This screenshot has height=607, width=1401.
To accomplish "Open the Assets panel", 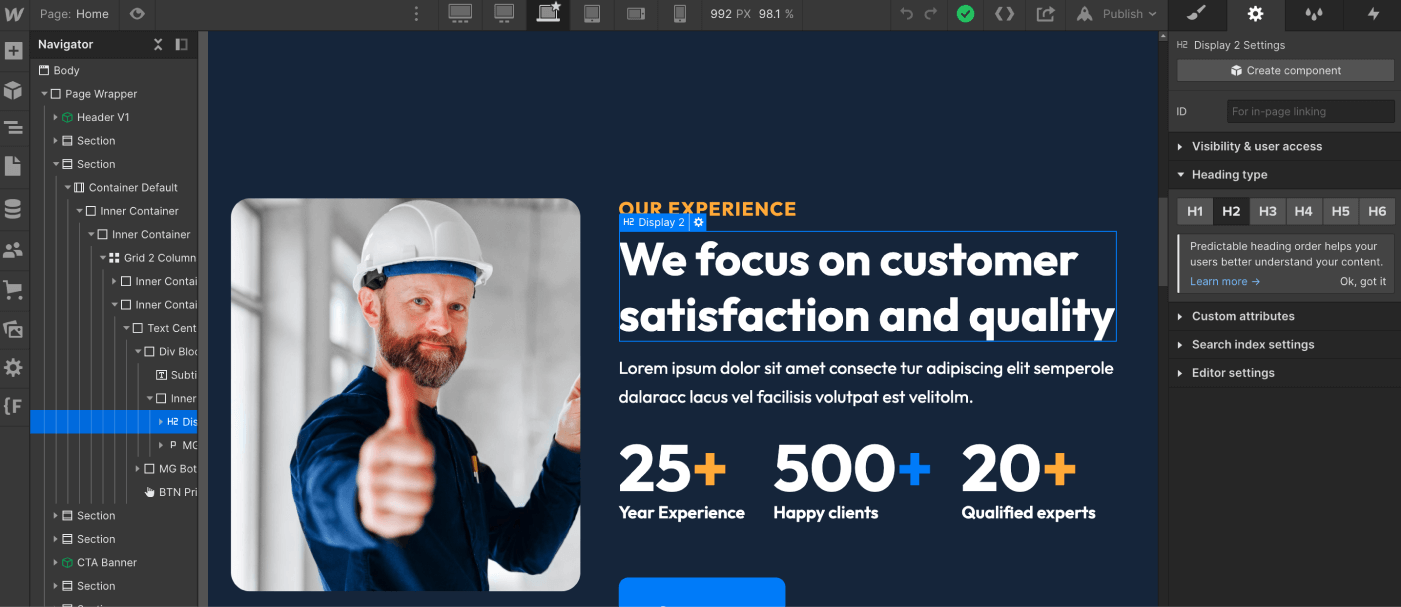I will [x=13, y=328].
